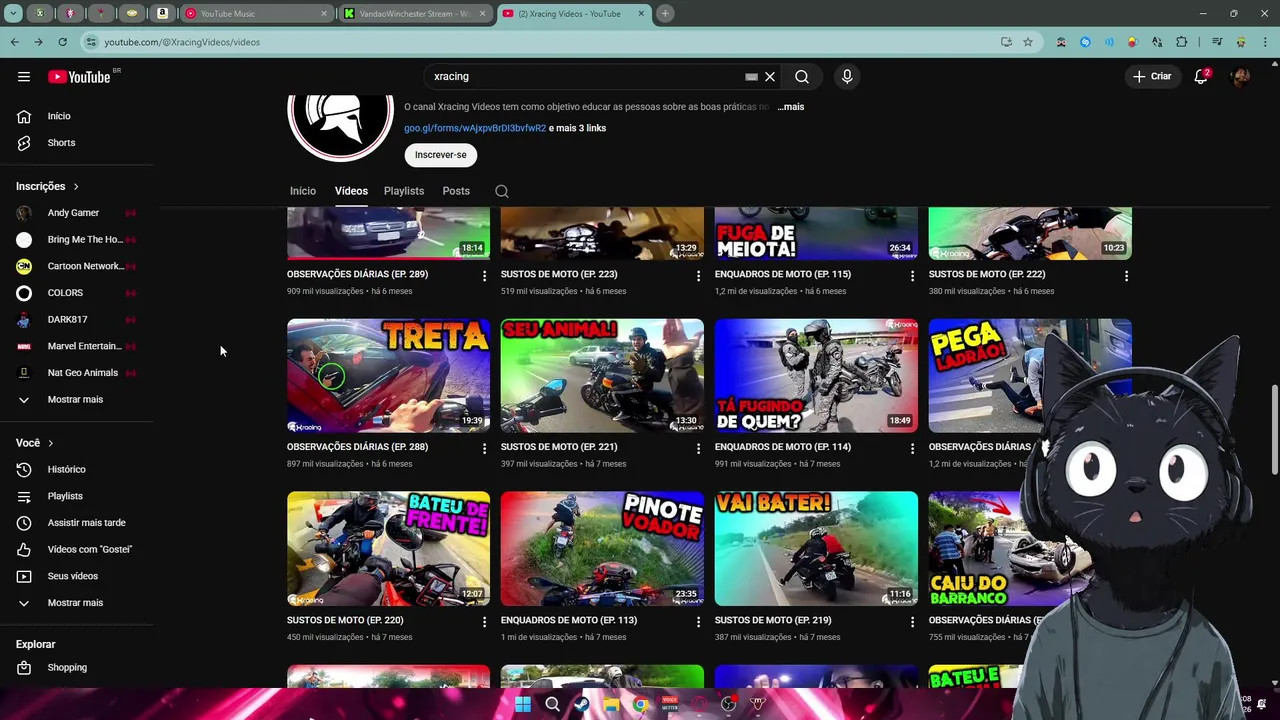
Task: Expand Mostrar mais under Você
Action: click(76, 603)
